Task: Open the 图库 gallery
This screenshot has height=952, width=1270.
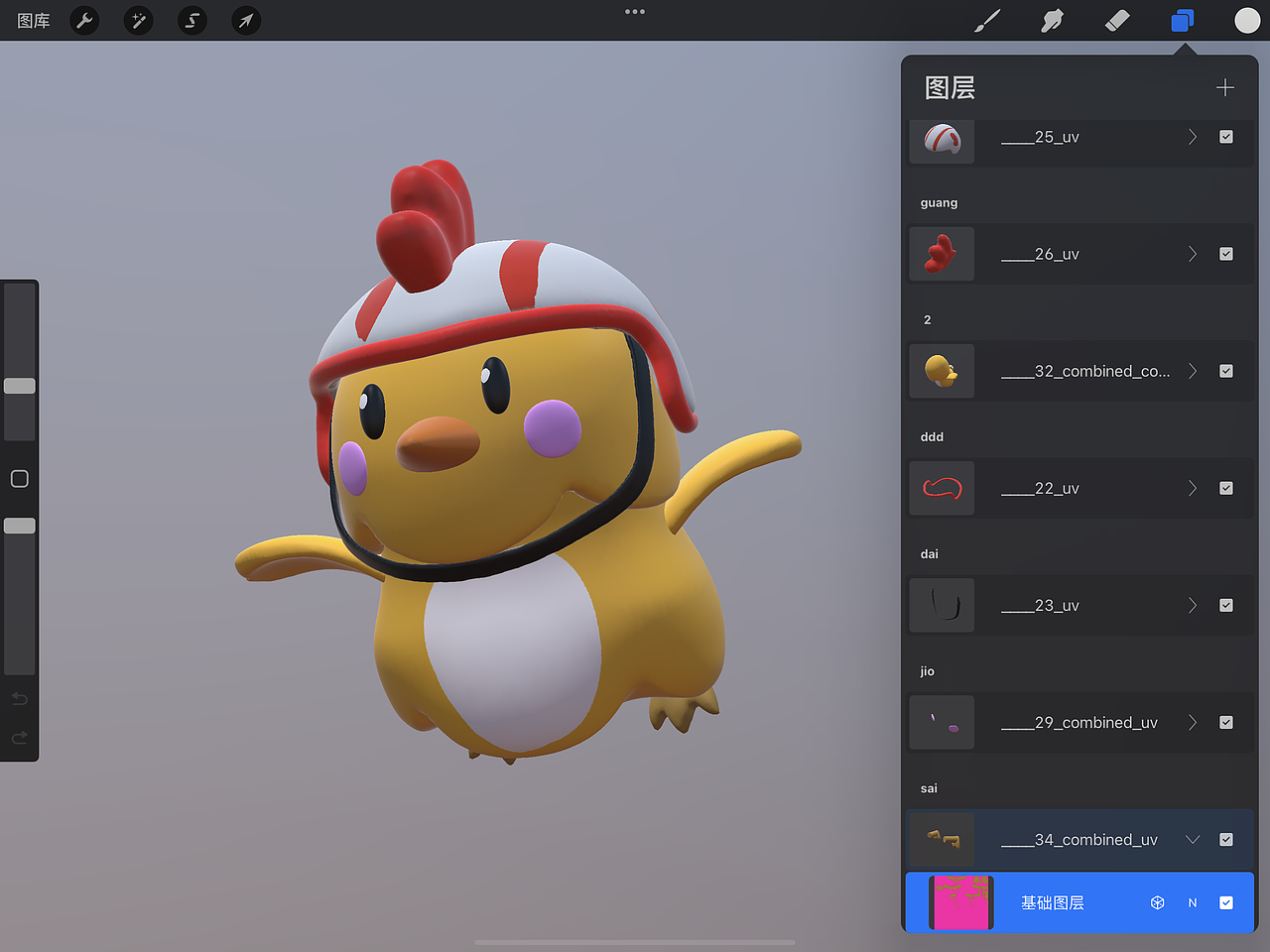Action: pos(33,20)
